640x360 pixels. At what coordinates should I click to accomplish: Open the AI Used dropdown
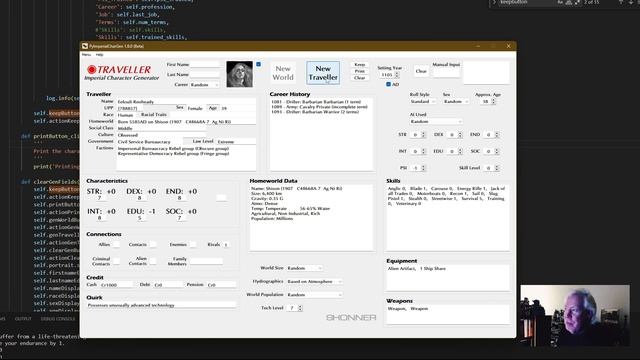[x=436, y=121]
